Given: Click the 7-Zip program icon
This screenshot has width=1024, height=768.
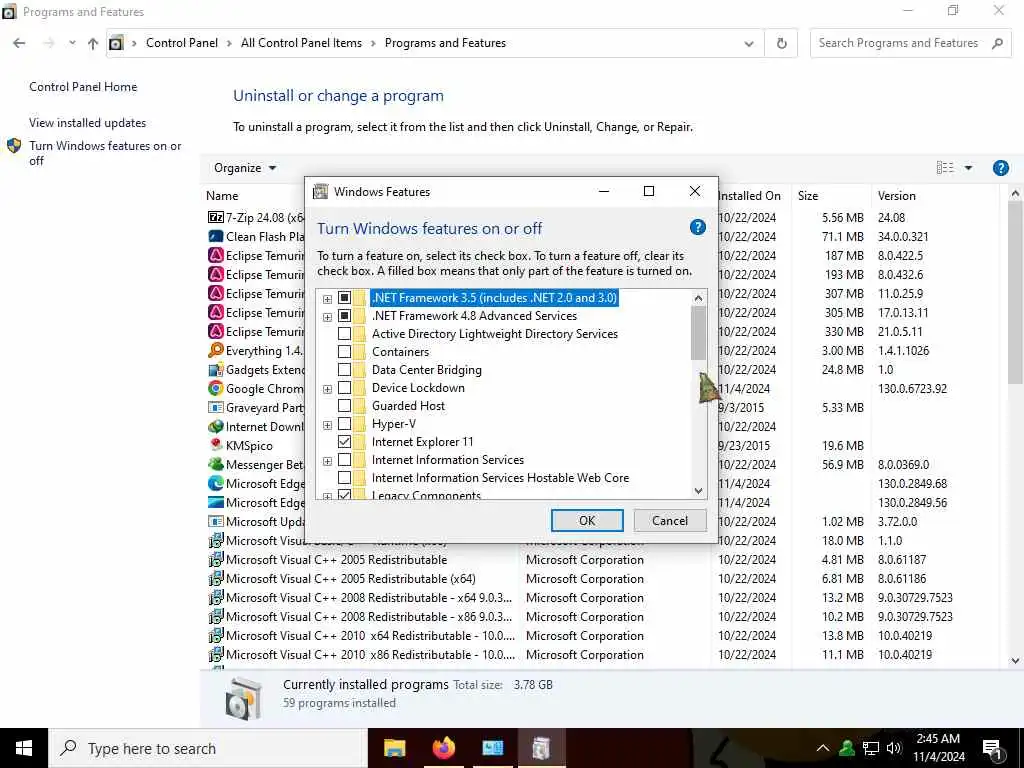Looking at the screenshot, I should pyautogui.click(x=216, y=217).
